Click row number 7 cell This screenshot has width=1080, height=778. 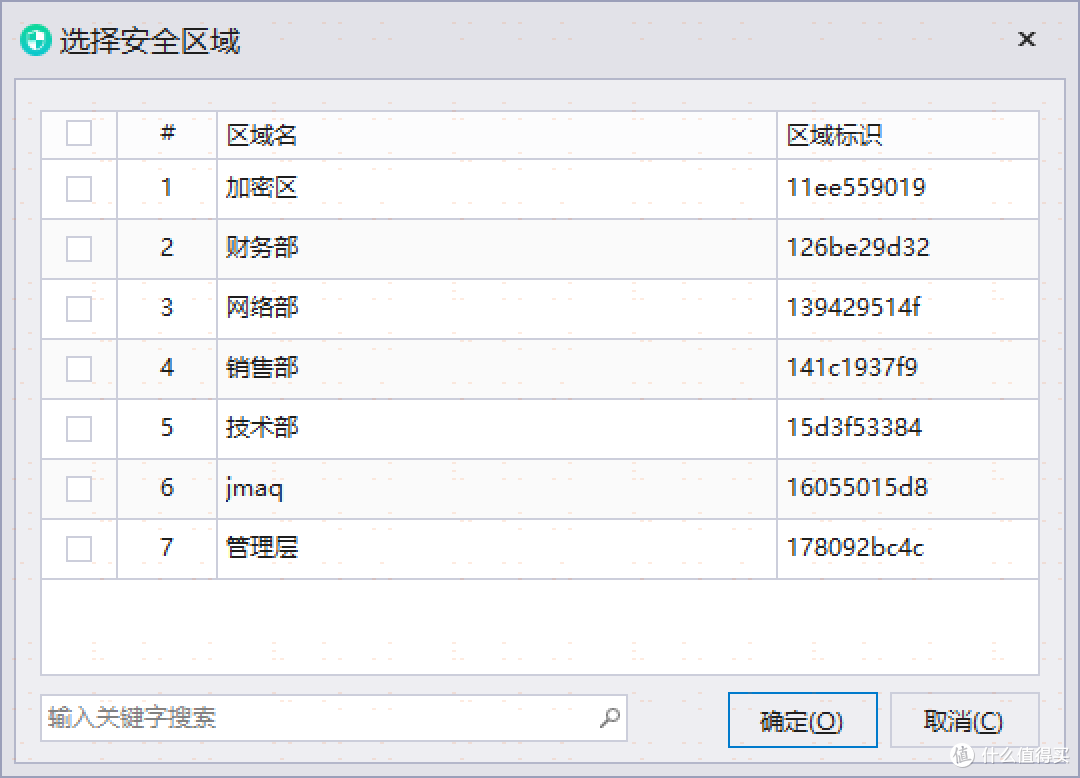pos(167,549)
